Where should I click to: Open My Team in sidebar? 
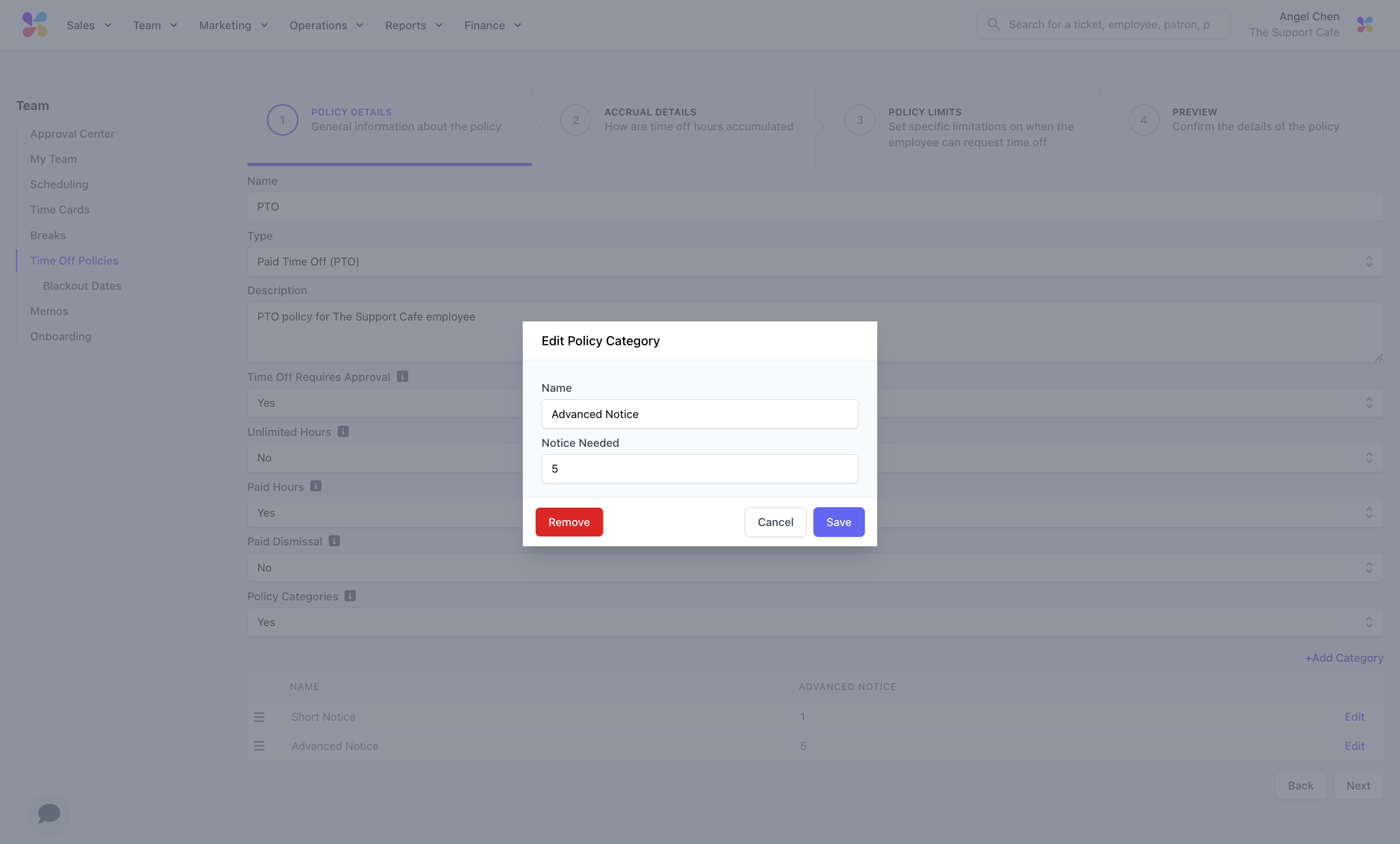coord(53,159)
